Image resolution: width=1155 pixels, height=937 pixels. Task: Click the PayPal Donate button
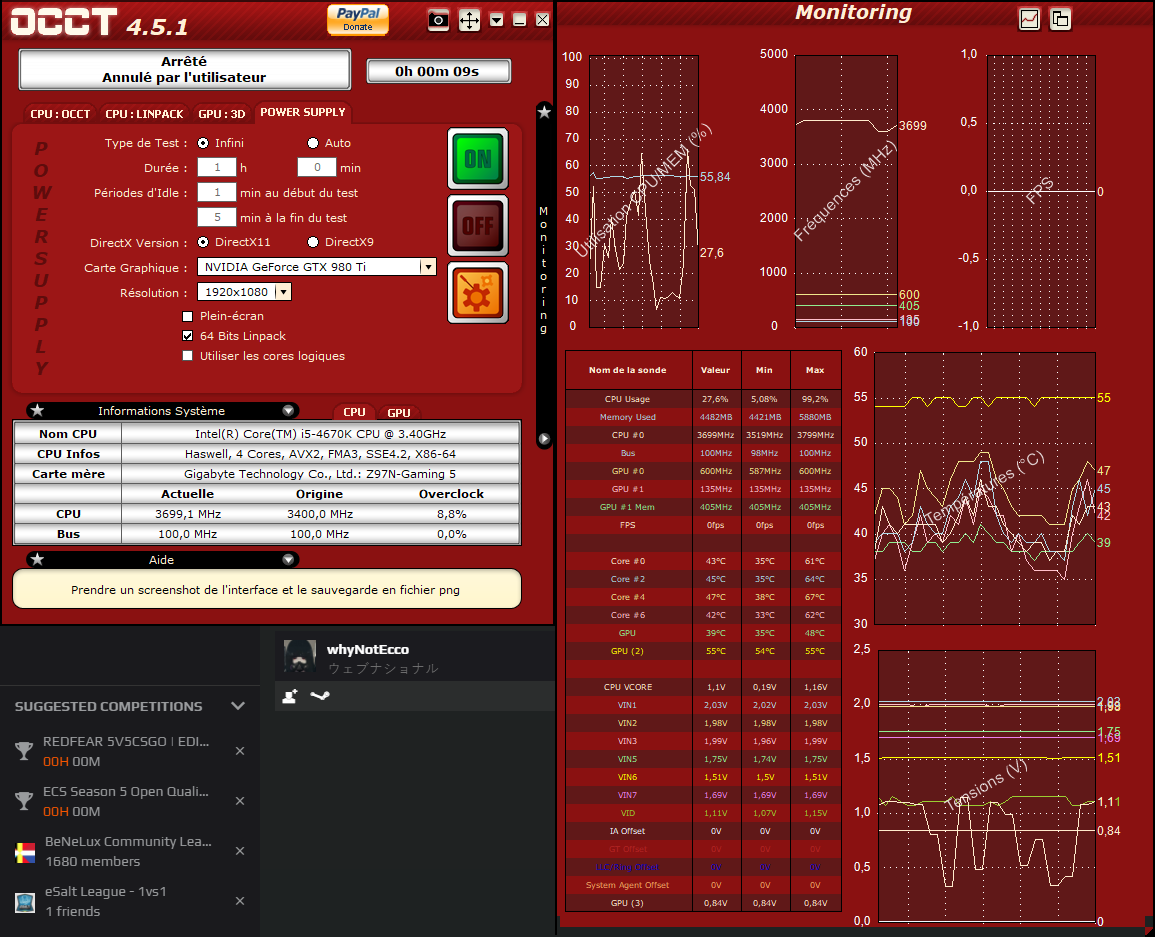(357, 19)
